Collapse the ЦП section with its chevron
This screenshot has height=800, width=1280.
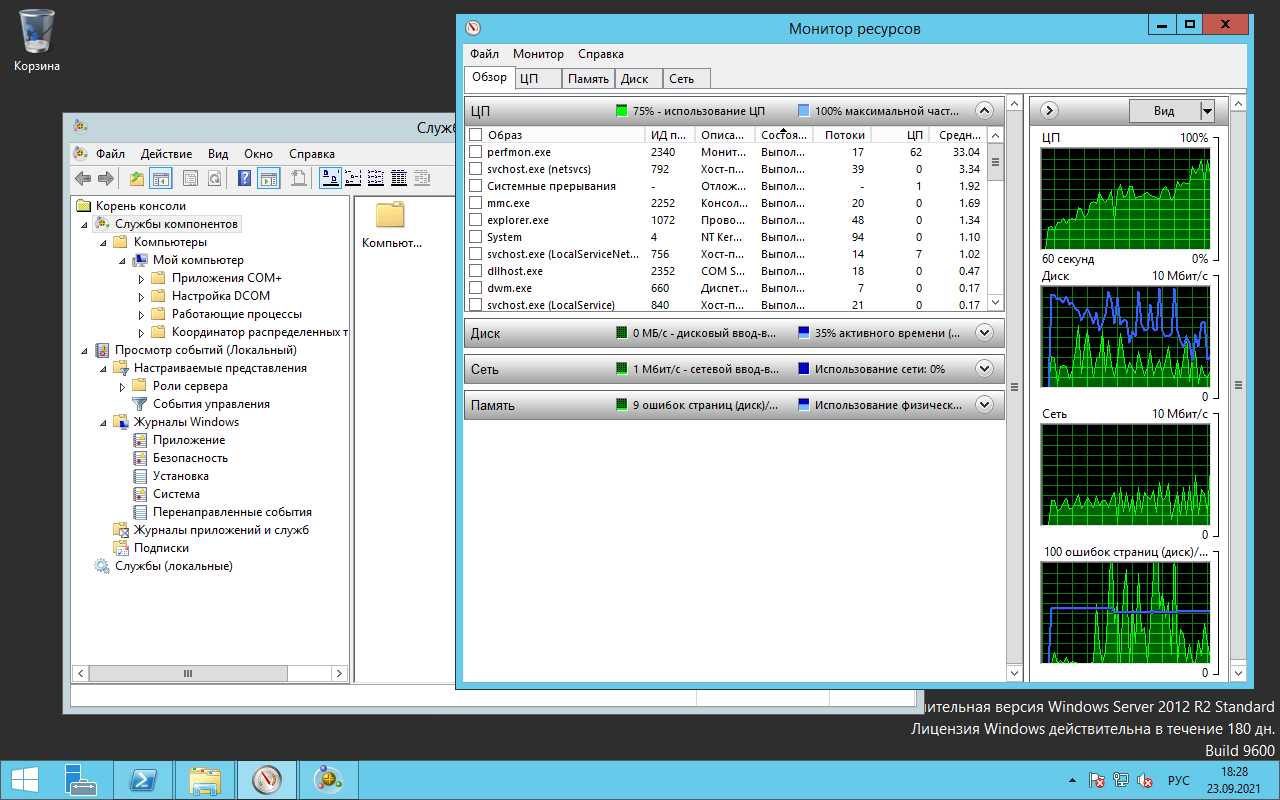(984, 111)
